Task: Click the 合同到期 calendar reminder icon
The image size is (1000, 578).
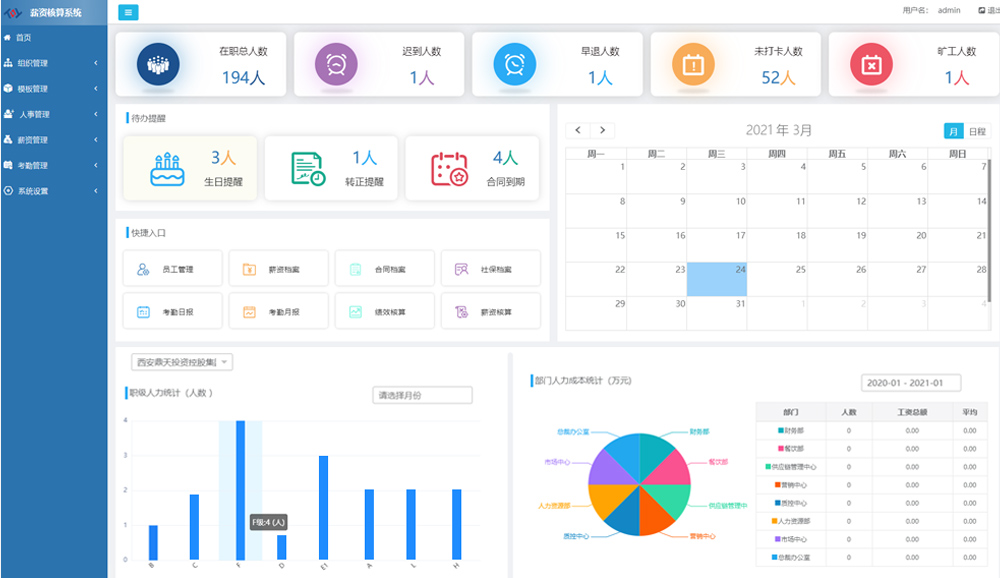Action: 449,169
